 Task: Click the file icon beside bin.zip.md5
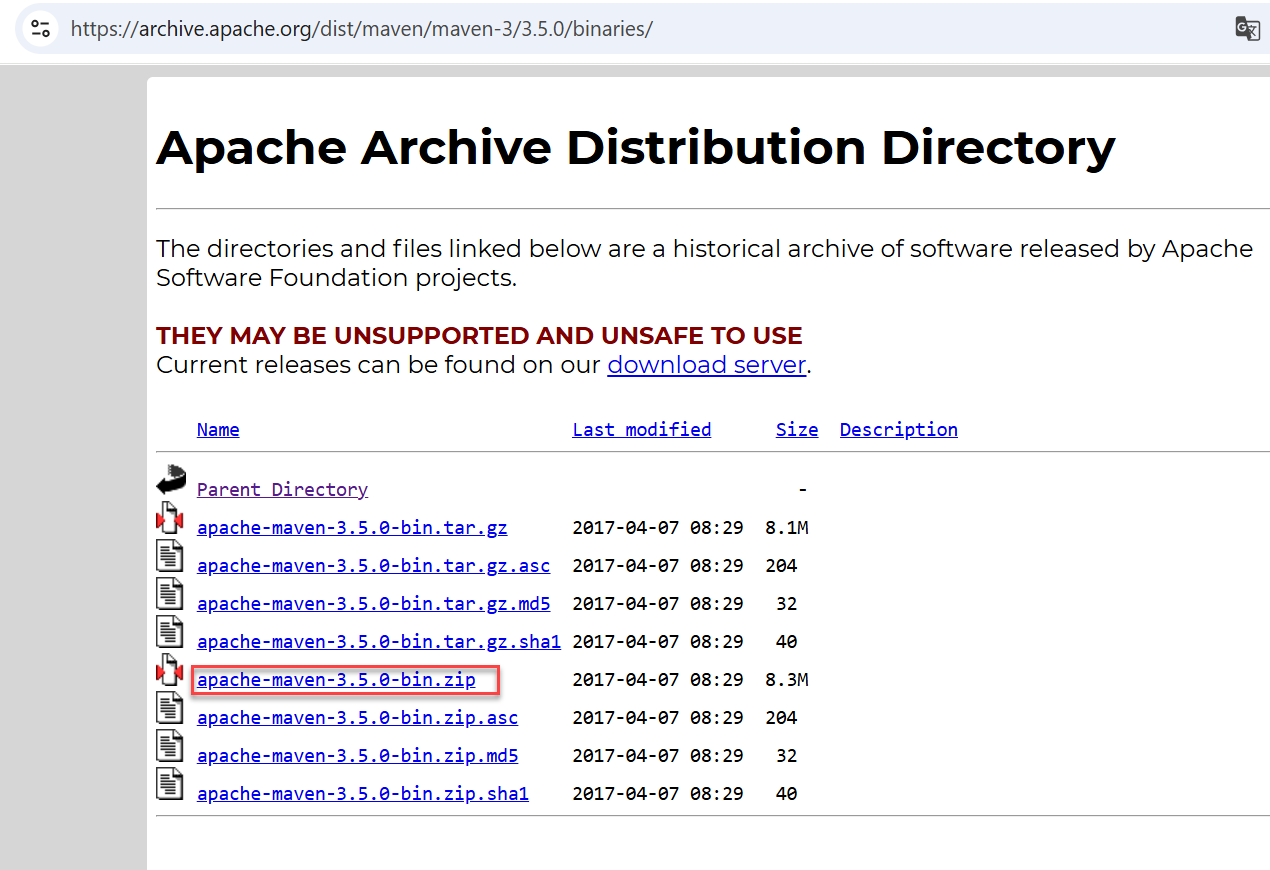coord(170,746)
